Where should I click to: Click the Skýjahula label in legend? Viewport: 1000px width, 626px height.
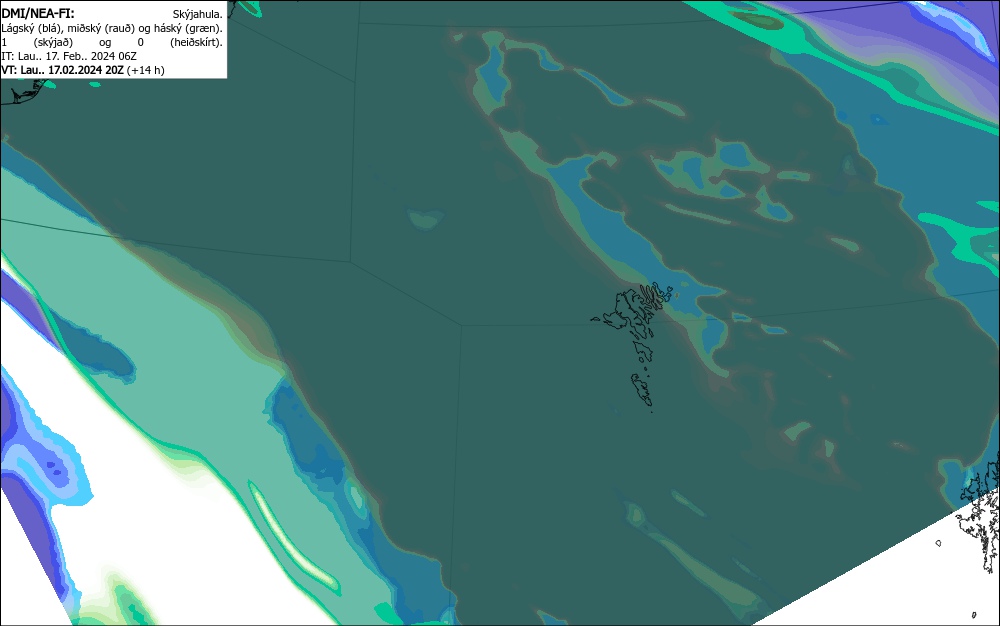pyautogui.click(x=197, y=14)
